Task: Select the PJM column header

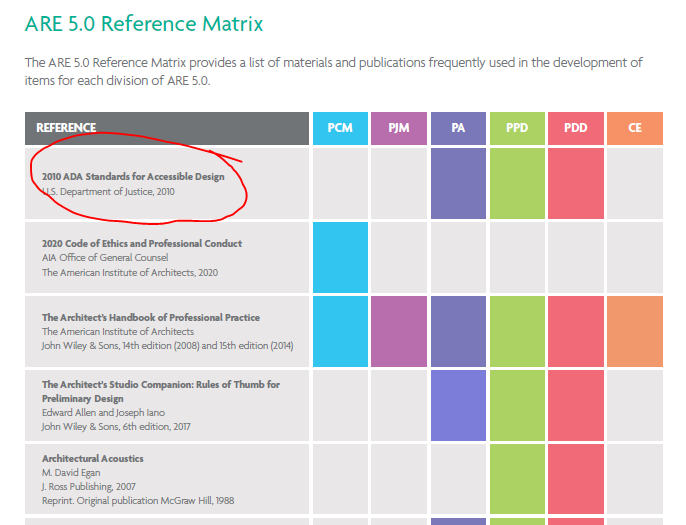Action: click(399, 128)
